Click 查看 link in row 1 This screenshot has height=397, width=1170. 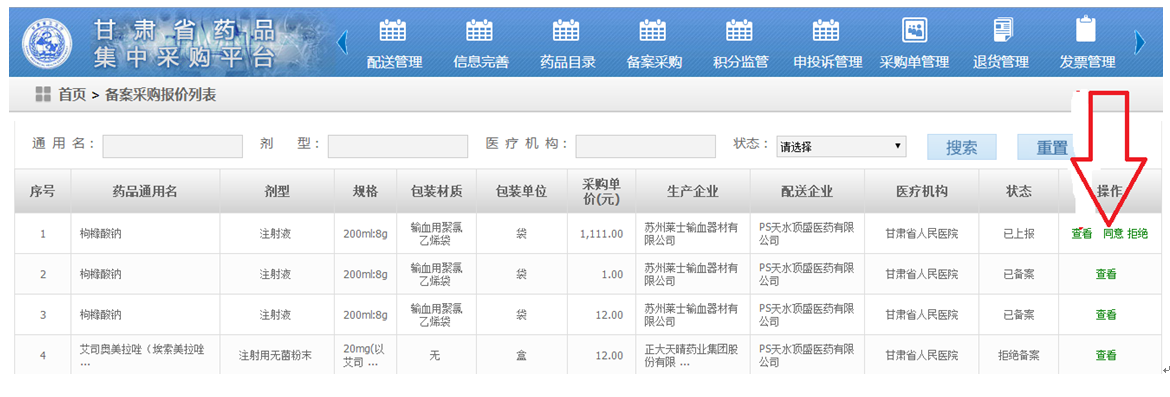(x=1081, y=234)
